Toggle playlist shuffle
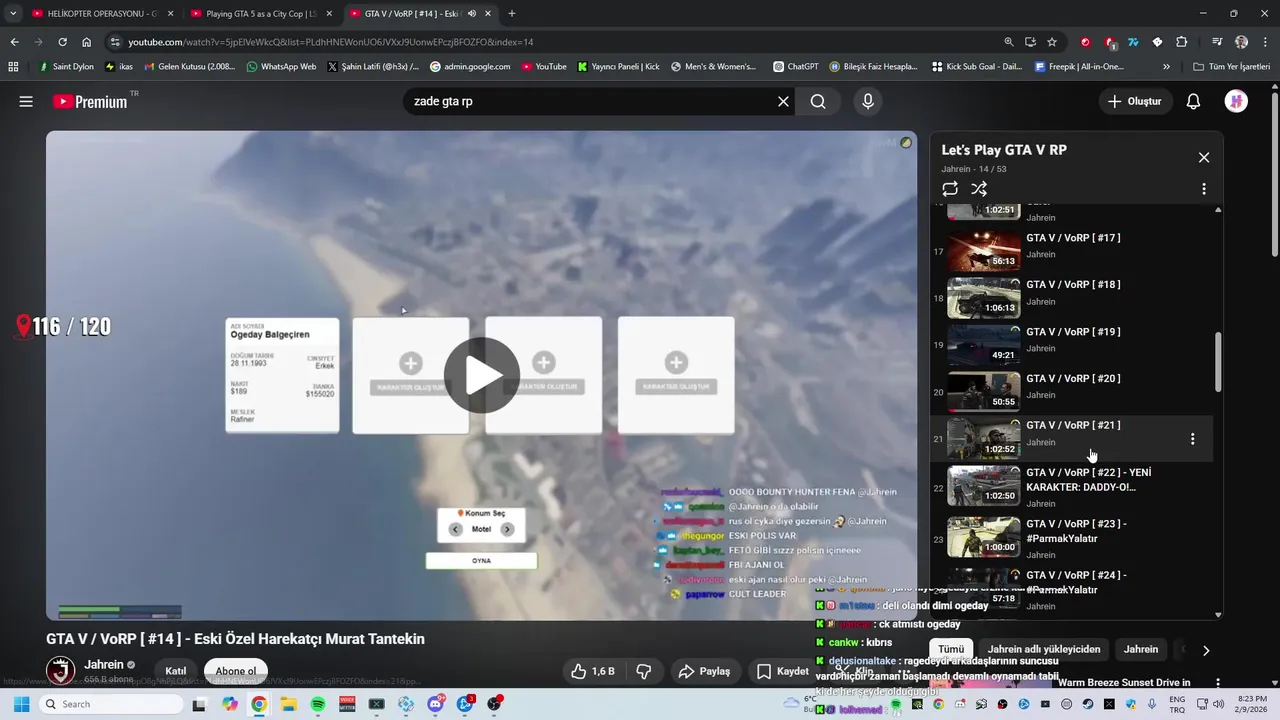The width and height of the screenshot is (1280, 720). [x=979, y=188]
